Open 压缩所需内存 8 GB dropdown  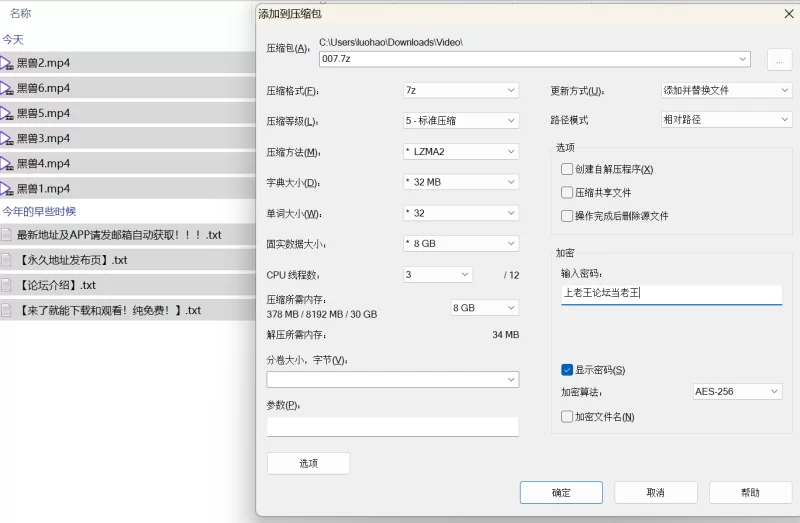click(x=485, y=308)
